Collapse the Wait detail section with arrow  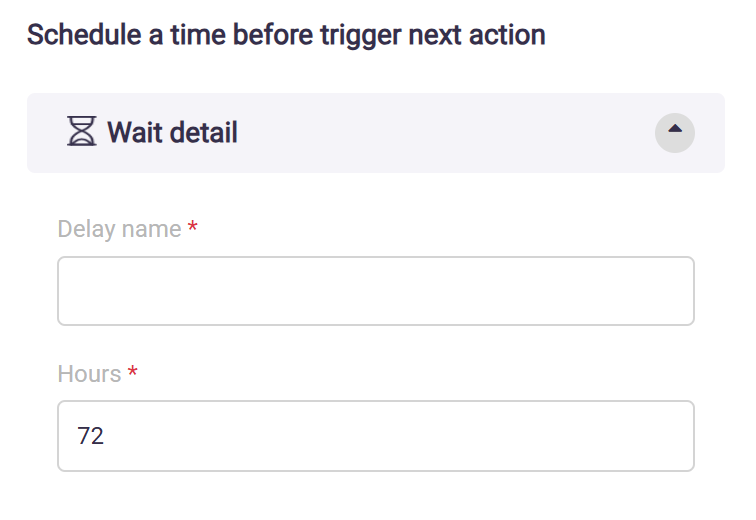(x=674, y=132)
